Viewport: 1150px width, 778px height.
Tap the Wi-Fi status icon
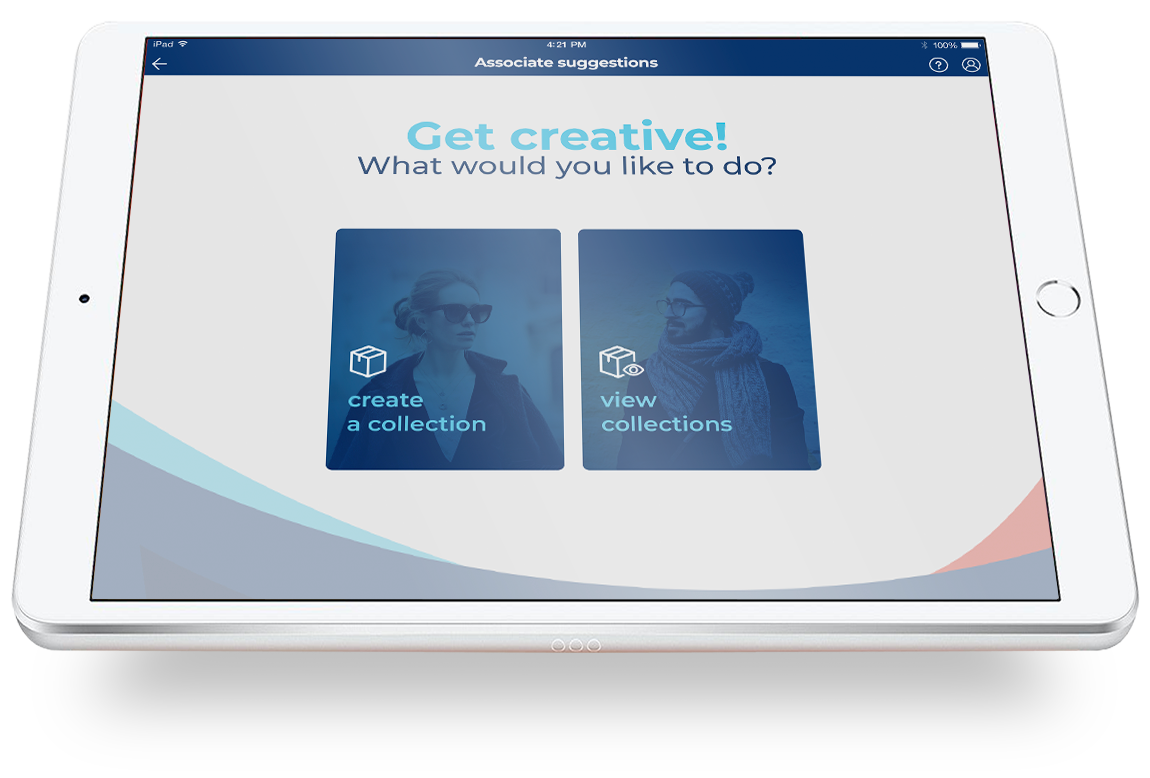click(x=183, y=45)
